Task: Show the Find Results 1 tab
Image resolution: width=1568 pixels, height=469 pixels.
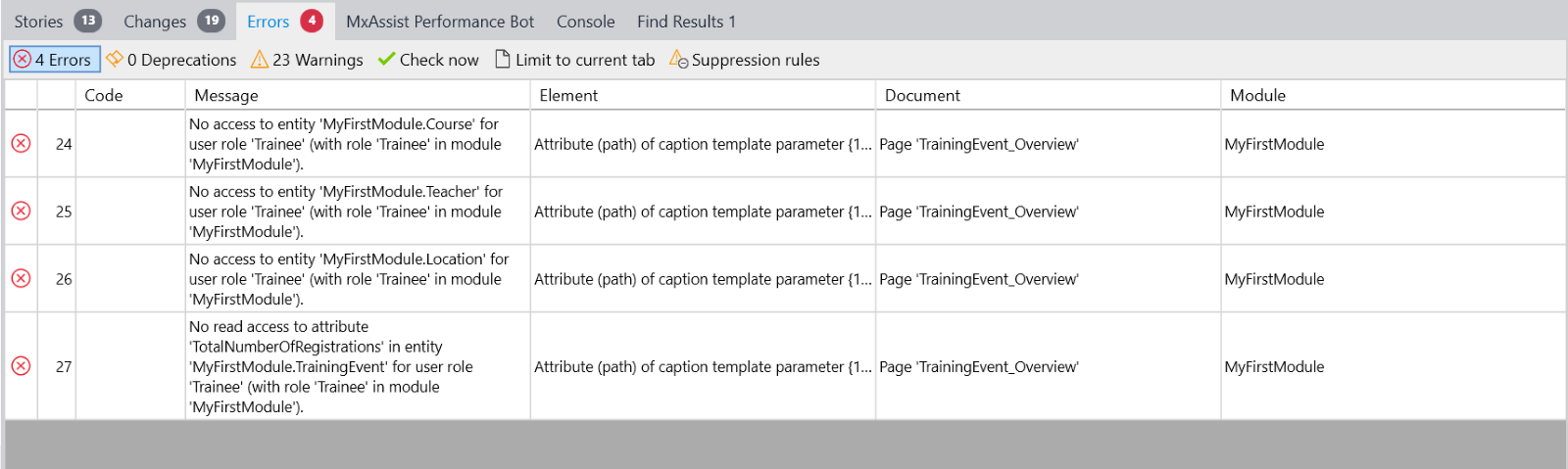Action: [x=686, y=21]
